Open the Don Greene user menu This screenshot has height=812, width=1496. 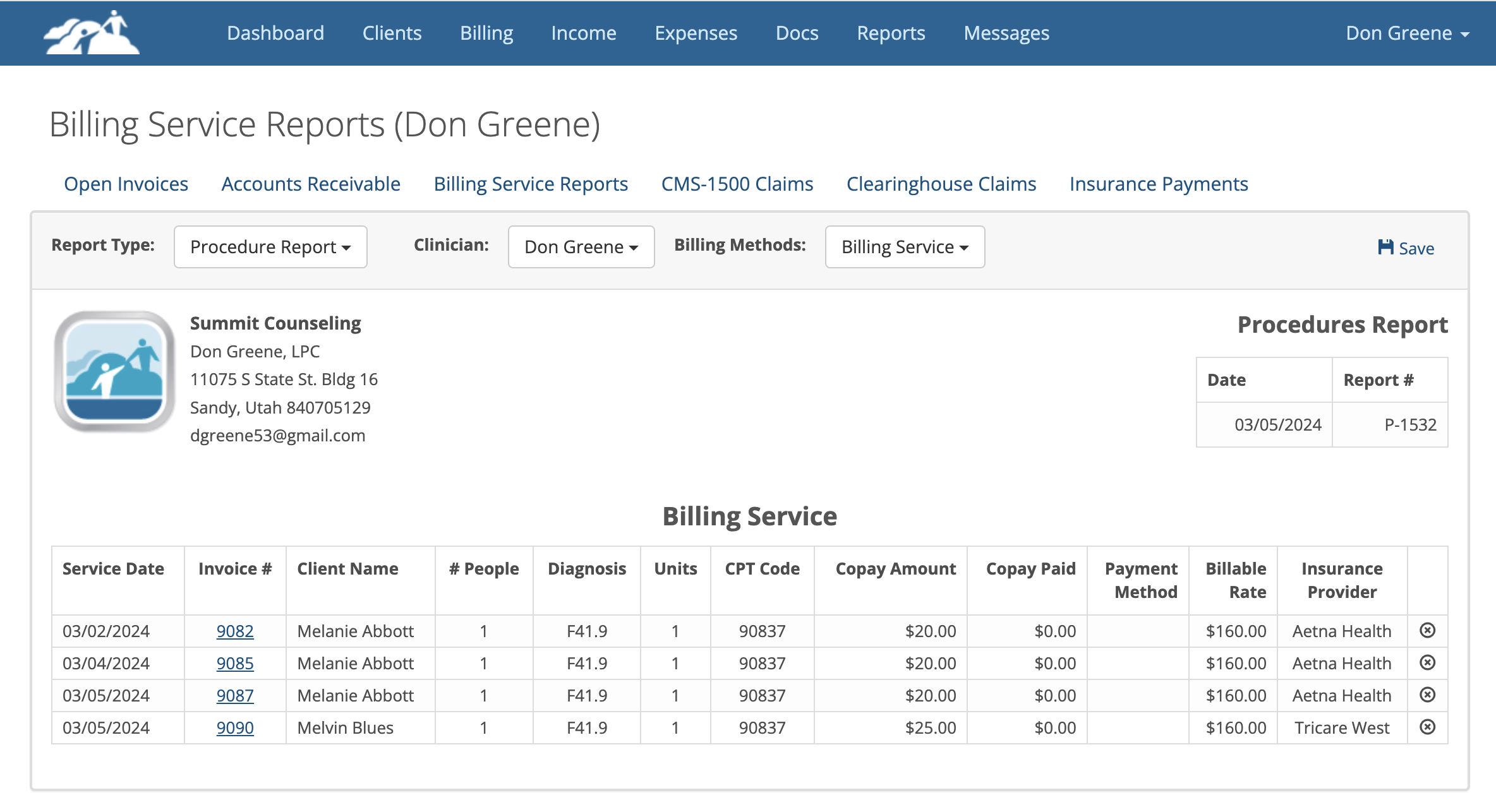pyautogui.click(x=1408, y=33)
